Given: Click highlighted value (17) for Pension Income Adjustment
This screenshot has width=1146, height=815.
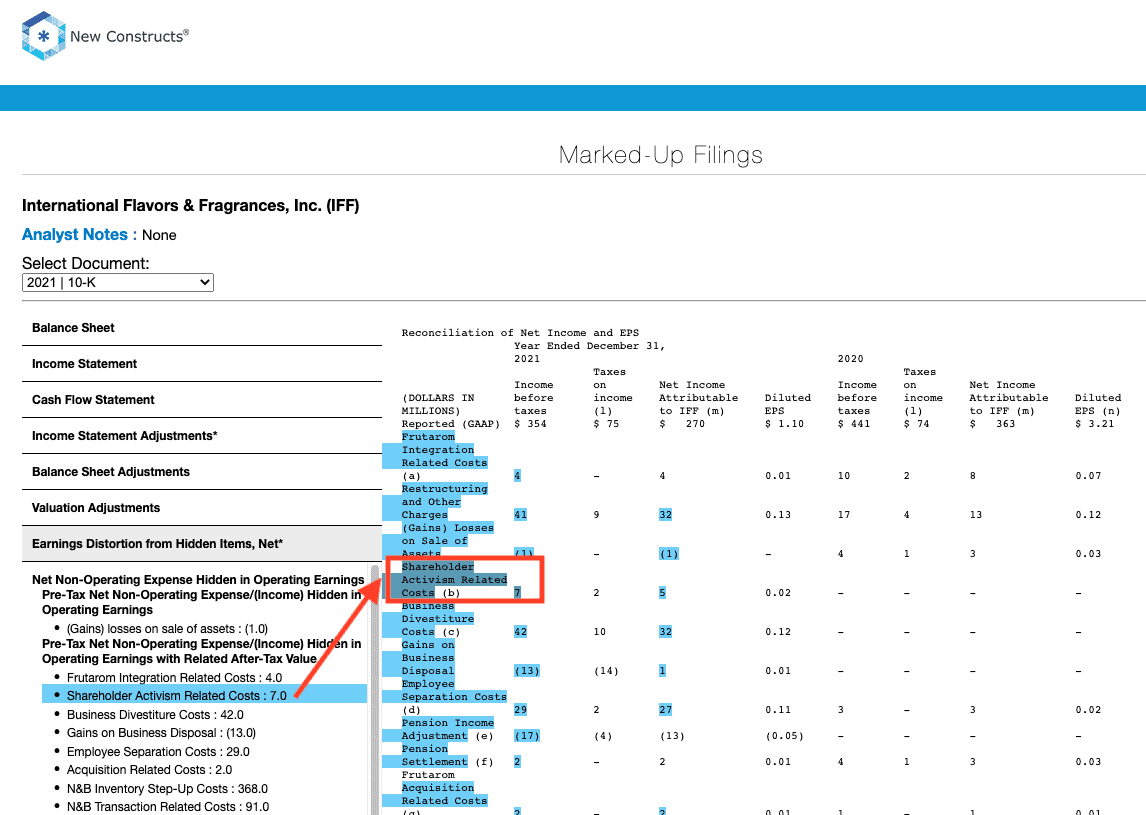Looking at the screenshot, I should 527,736.
